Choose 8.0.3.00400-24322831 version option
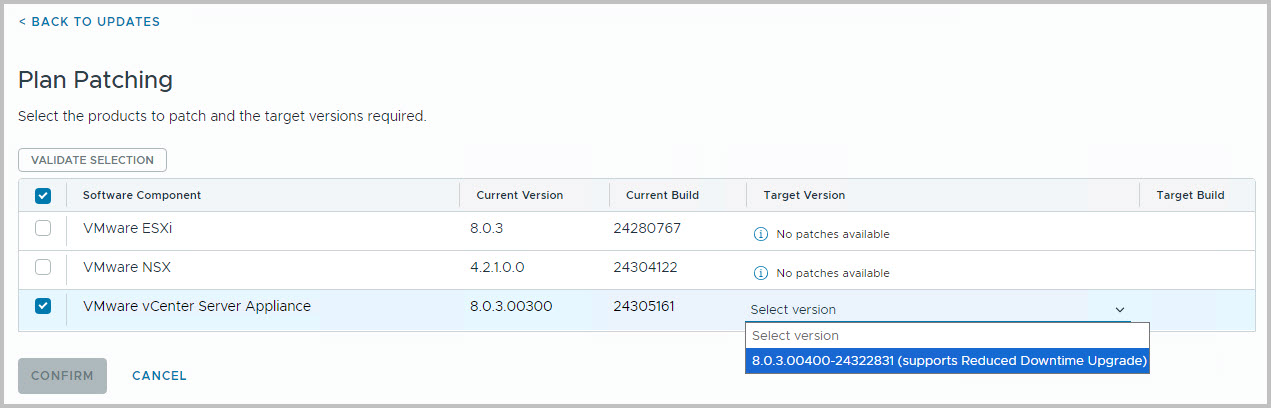Screen dimensions: 1271x408 click(948, 360)
